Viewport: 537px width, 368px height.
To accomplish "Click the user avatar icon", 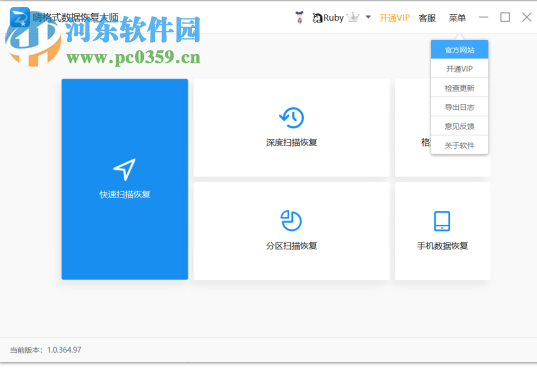I will (x=300, y=17).
